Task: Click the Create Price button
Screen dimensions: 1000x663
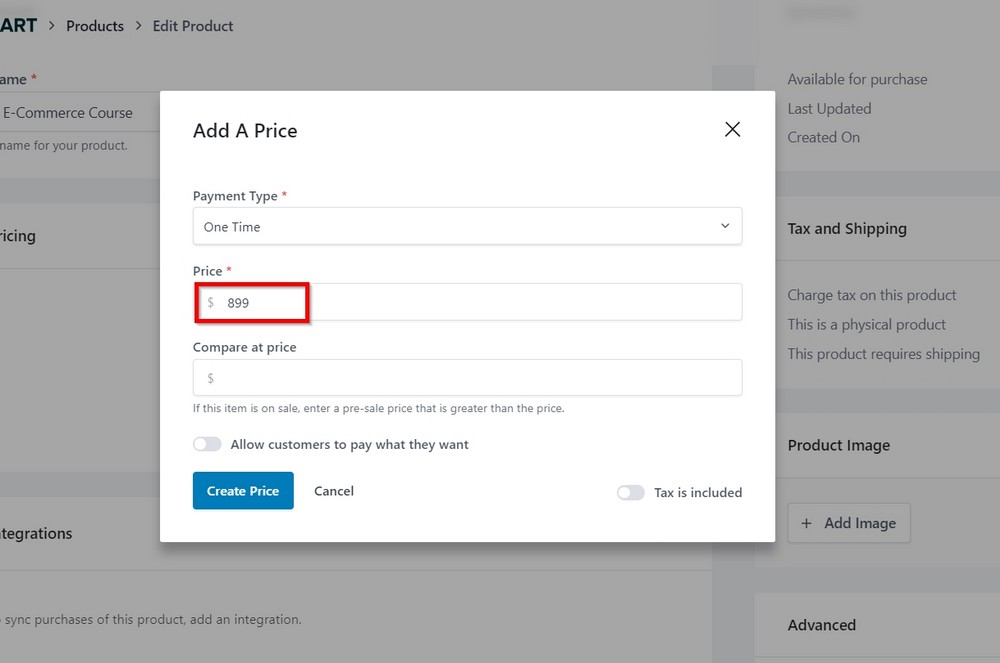Action: [243, 491]
